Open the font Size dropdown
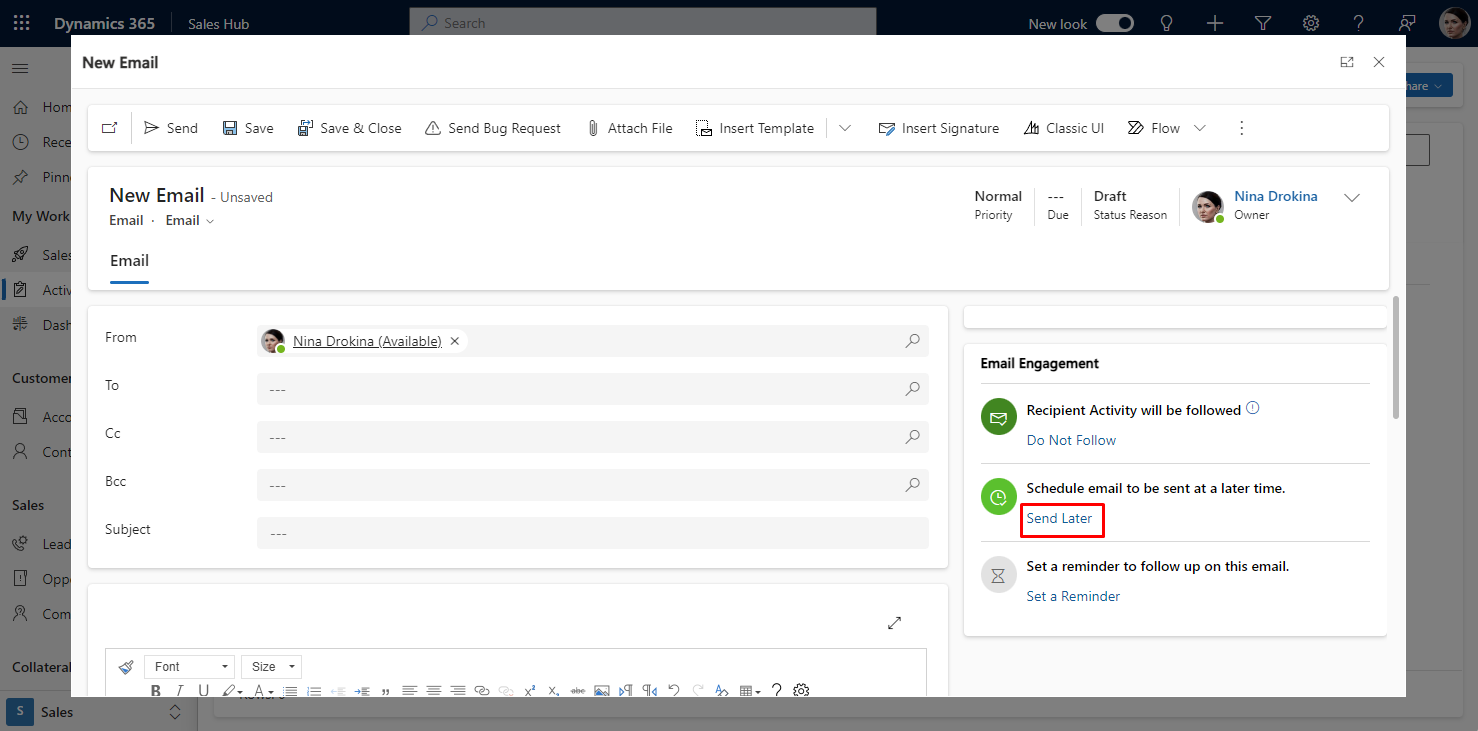The image size is (1478, 731). [271, 667]
